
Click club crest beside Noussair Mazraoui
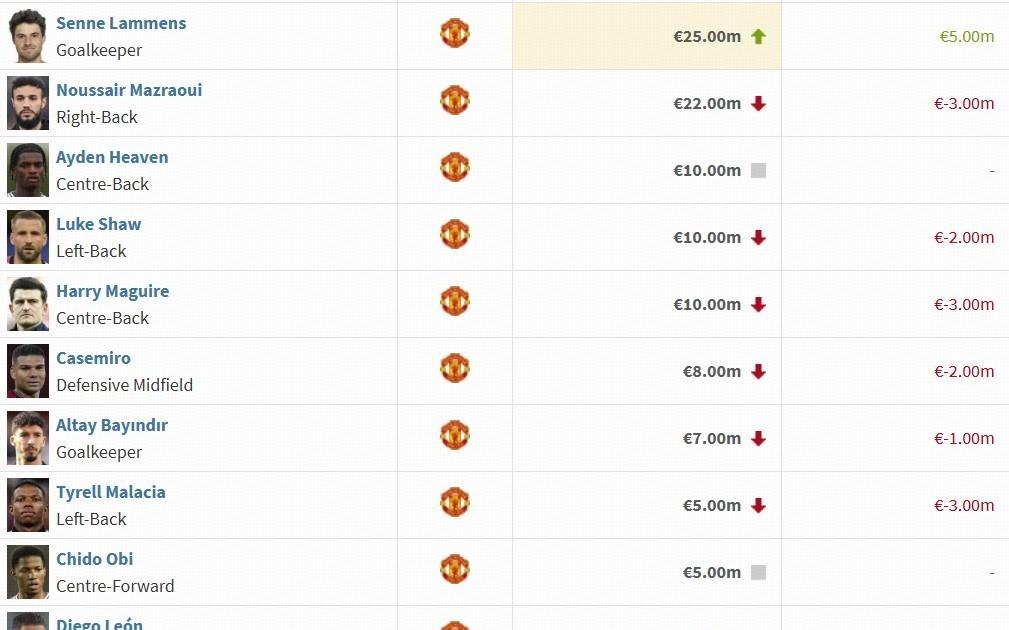(x=455, y=100)
